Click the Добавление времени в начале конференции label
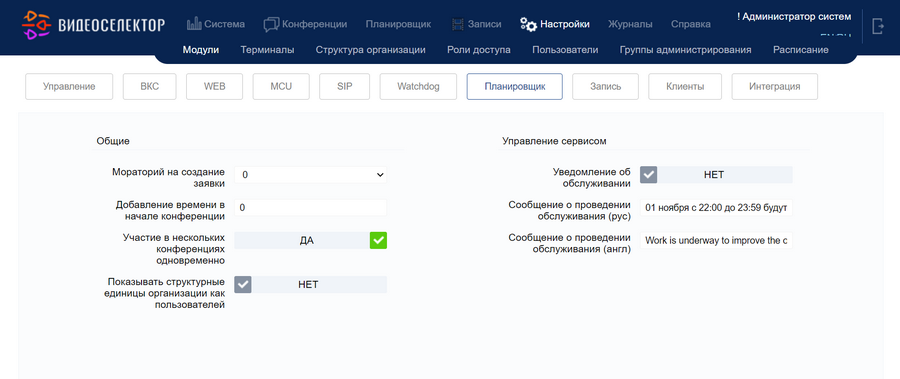Image resolution: width=900 pixels, height=379 pixels. pyautogui.click(x=170, y=210)
